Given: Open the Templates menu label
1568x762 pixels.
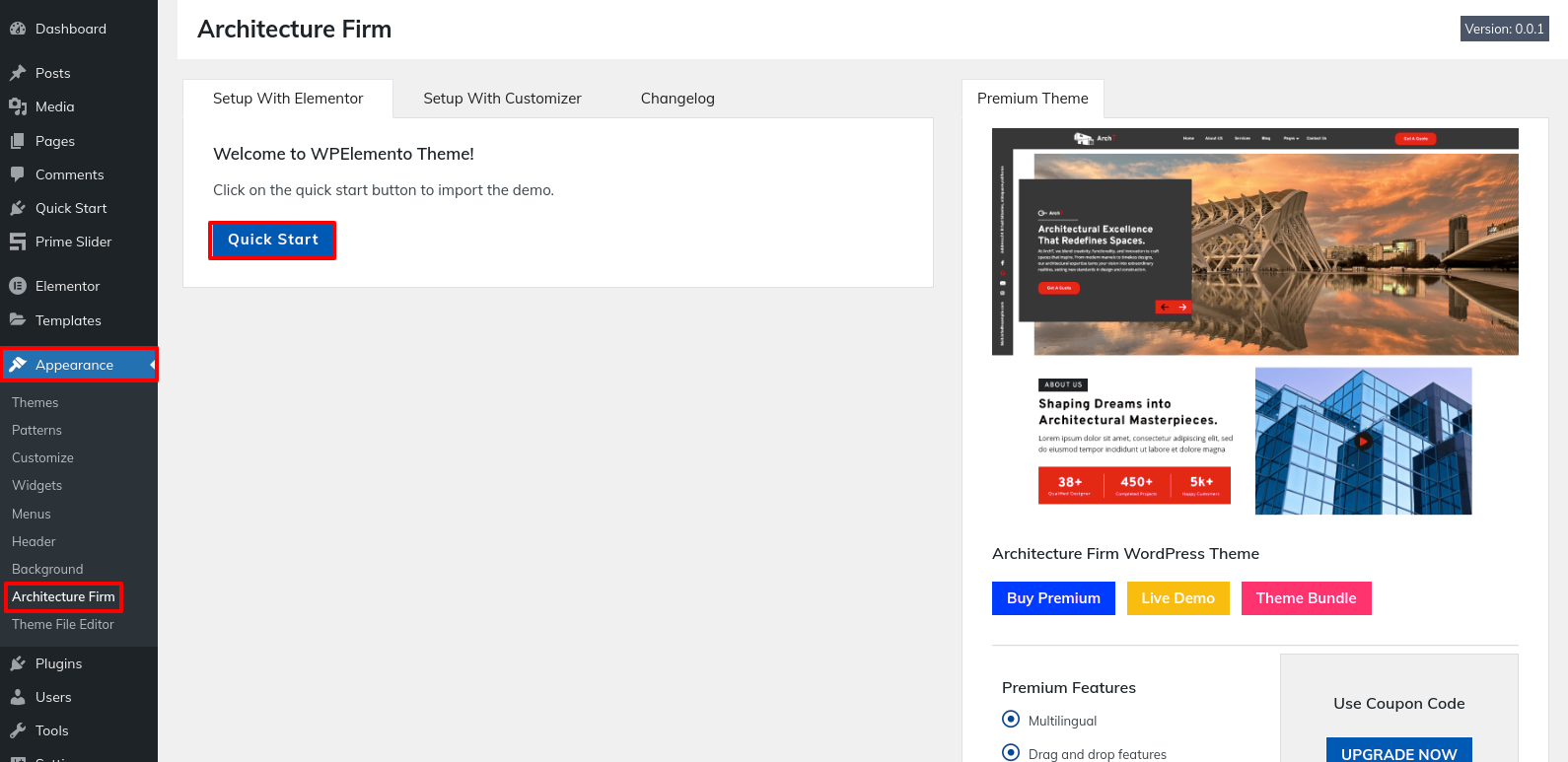Looking at the screenshot, I should (x=68, y=320).
